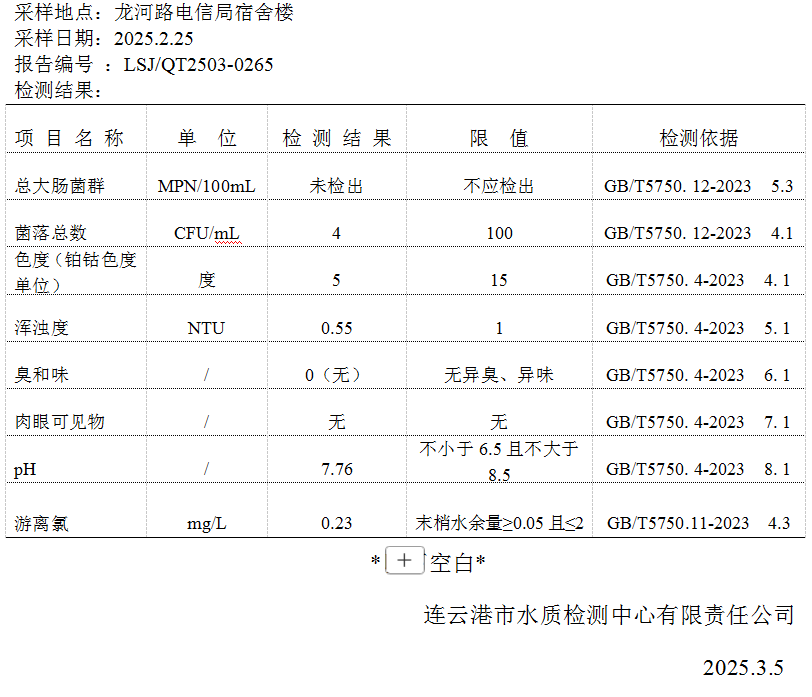
Task: Click the 游离氯 result value 0.23
Action: point(337,523)
